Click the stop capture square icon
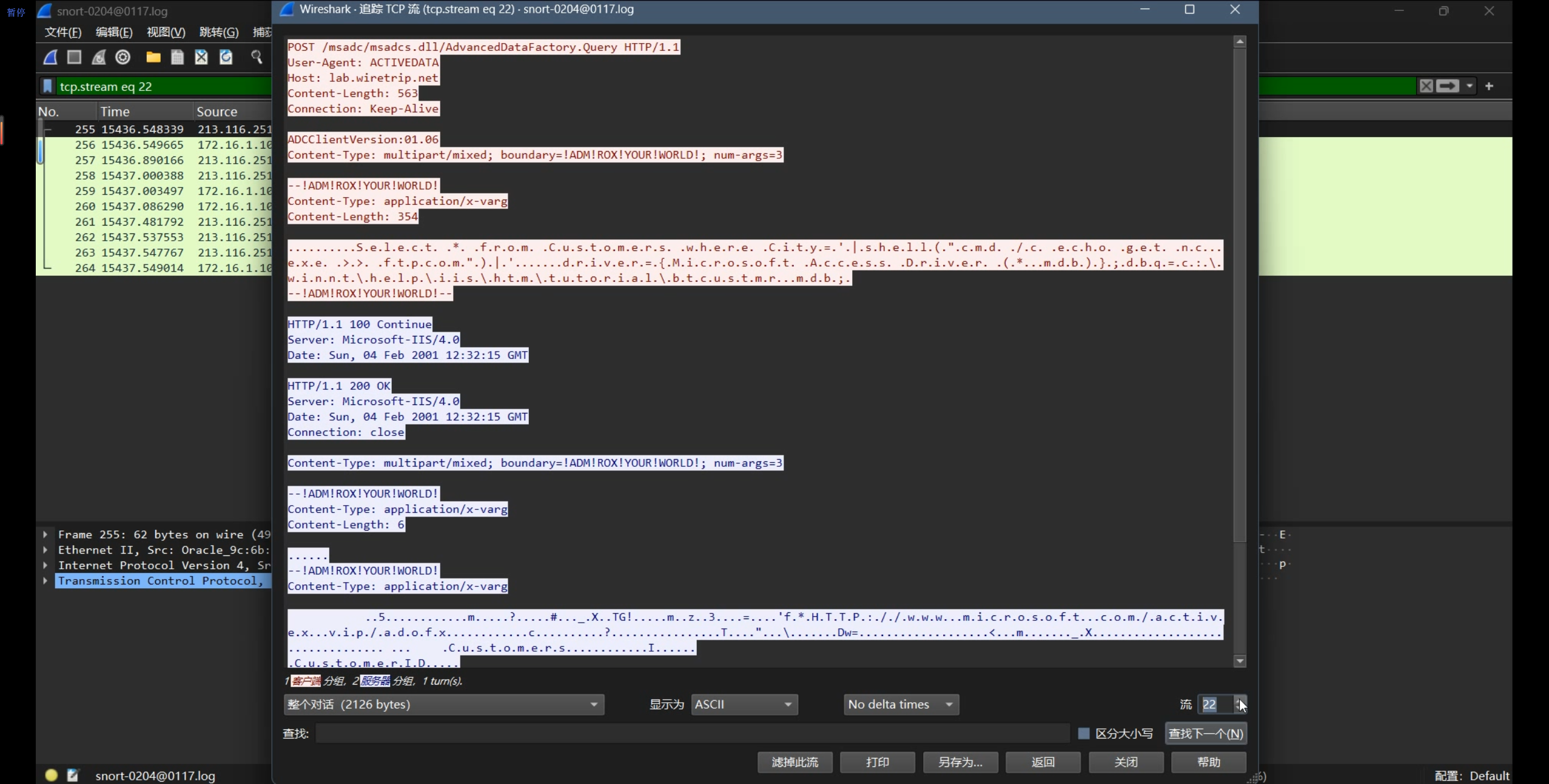The width and height of the screenshot is (1549, 784). (74, 57)
